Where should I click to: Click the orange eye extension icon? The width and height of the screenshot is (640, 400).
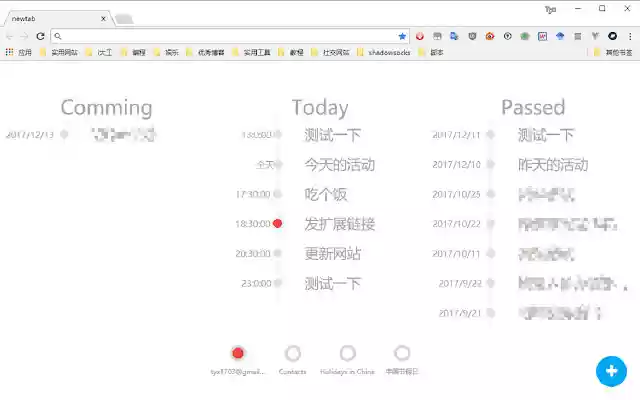pyautogui.click(x=490, y=36)
